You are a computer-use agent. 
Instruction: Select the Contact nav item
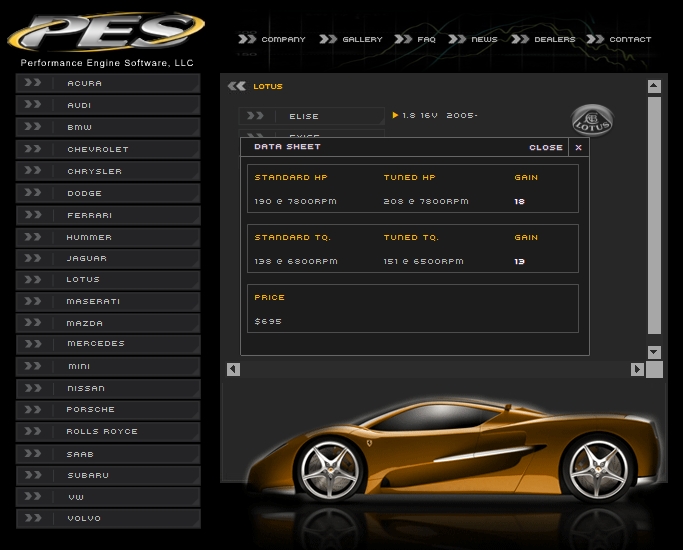(x=619, y=40)
